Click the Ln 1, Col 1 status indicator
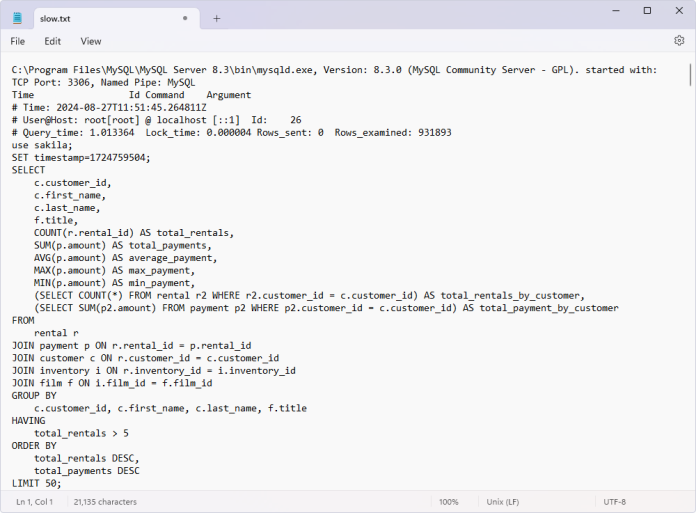Viewport: 696px width, 513px height. pos(35,501)
